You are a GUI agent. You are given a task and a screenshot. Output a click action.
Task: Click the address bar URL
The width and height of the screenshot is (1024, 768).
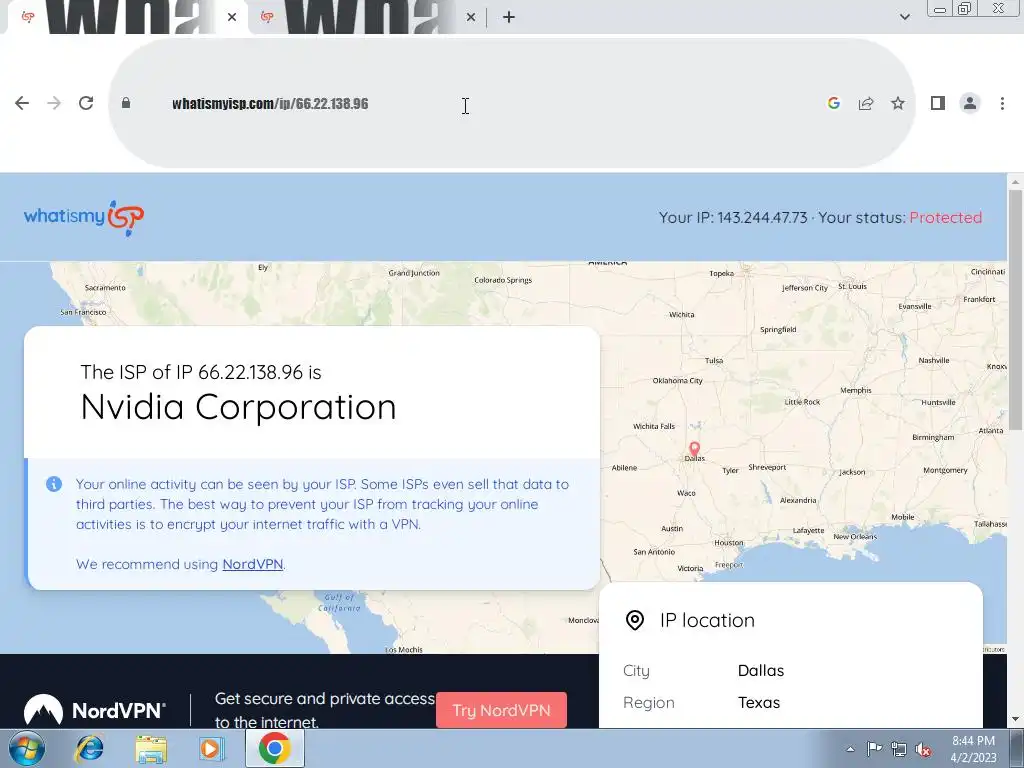(270, 104)
